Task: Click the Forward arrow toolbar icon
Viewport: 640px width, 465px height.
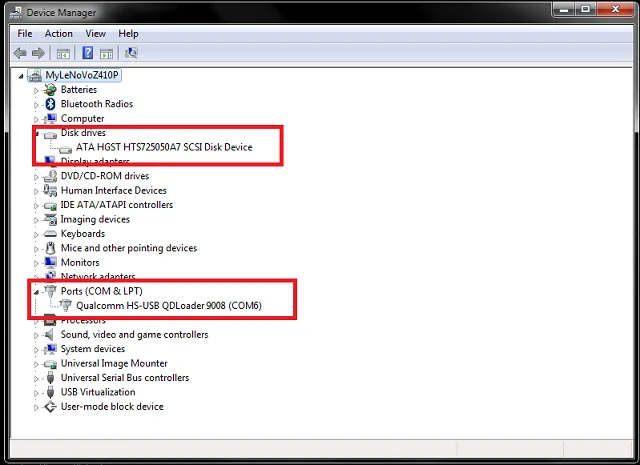Action: point(38,53)
